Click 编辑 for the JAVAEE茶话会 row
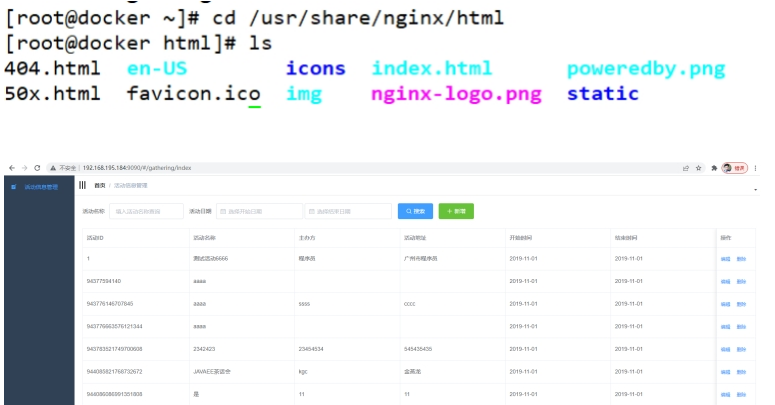Screen dimensions: 775x405 pyautogui.click(x=725, y=372)
